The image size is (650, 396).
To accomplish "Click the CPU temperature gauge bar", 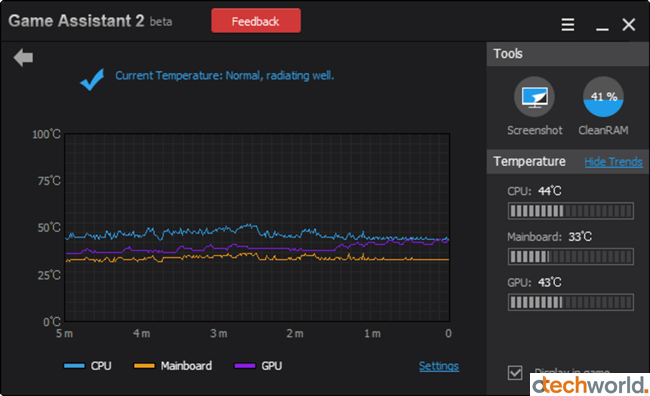I will coord(570,211).
